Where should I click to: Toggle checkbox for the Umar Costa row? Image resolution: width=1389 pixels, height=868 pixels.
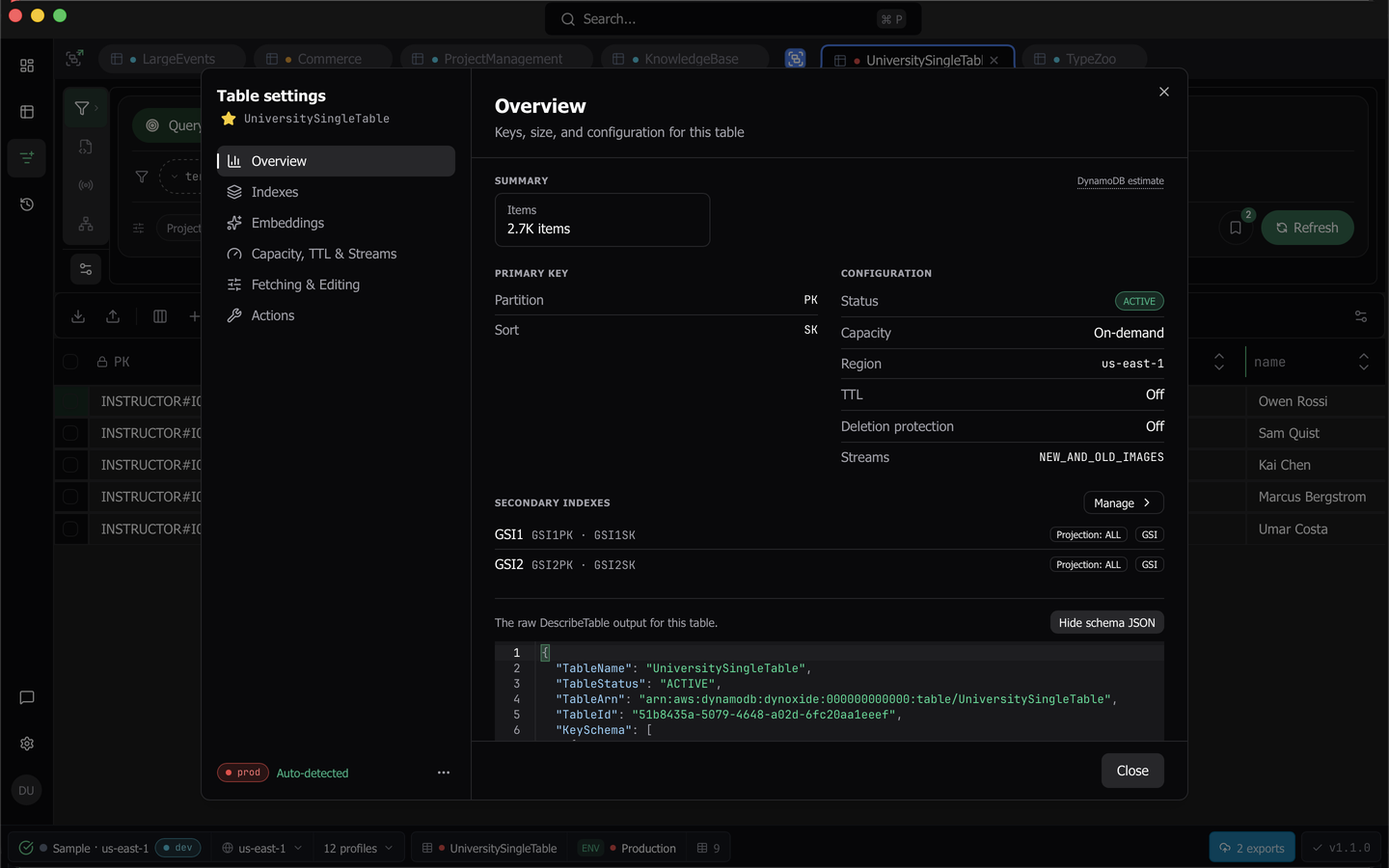pos(70,529)
